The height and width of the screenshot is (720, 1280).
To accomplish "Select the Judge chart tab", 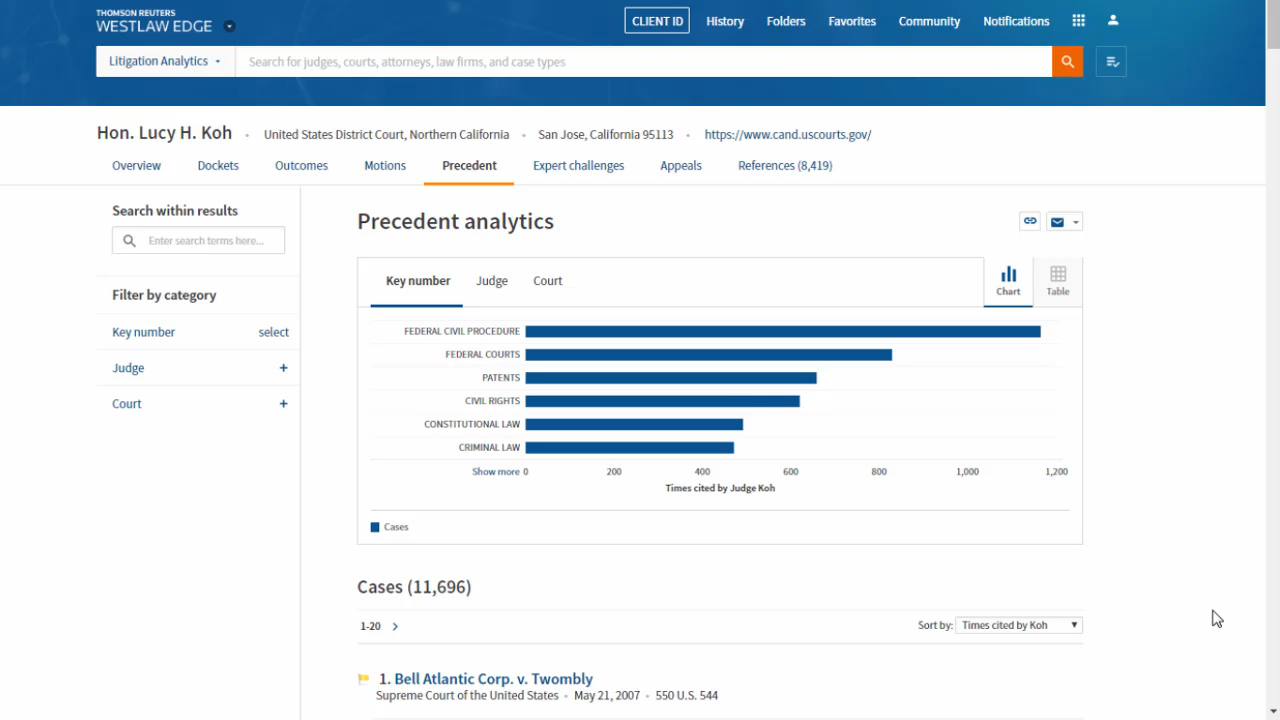I will point(491,281).
